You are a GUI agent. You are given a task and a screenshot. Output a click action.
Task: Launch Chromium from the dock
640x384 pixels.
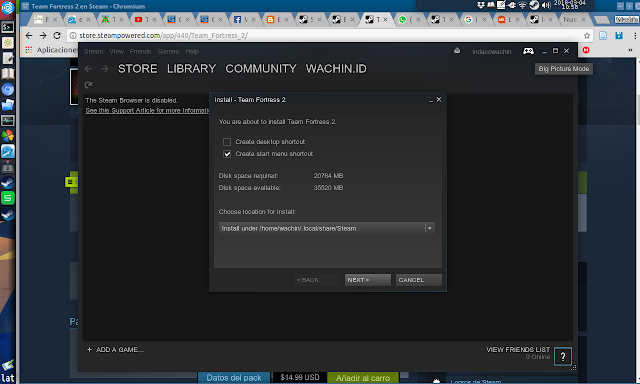(x=7, y=89)
